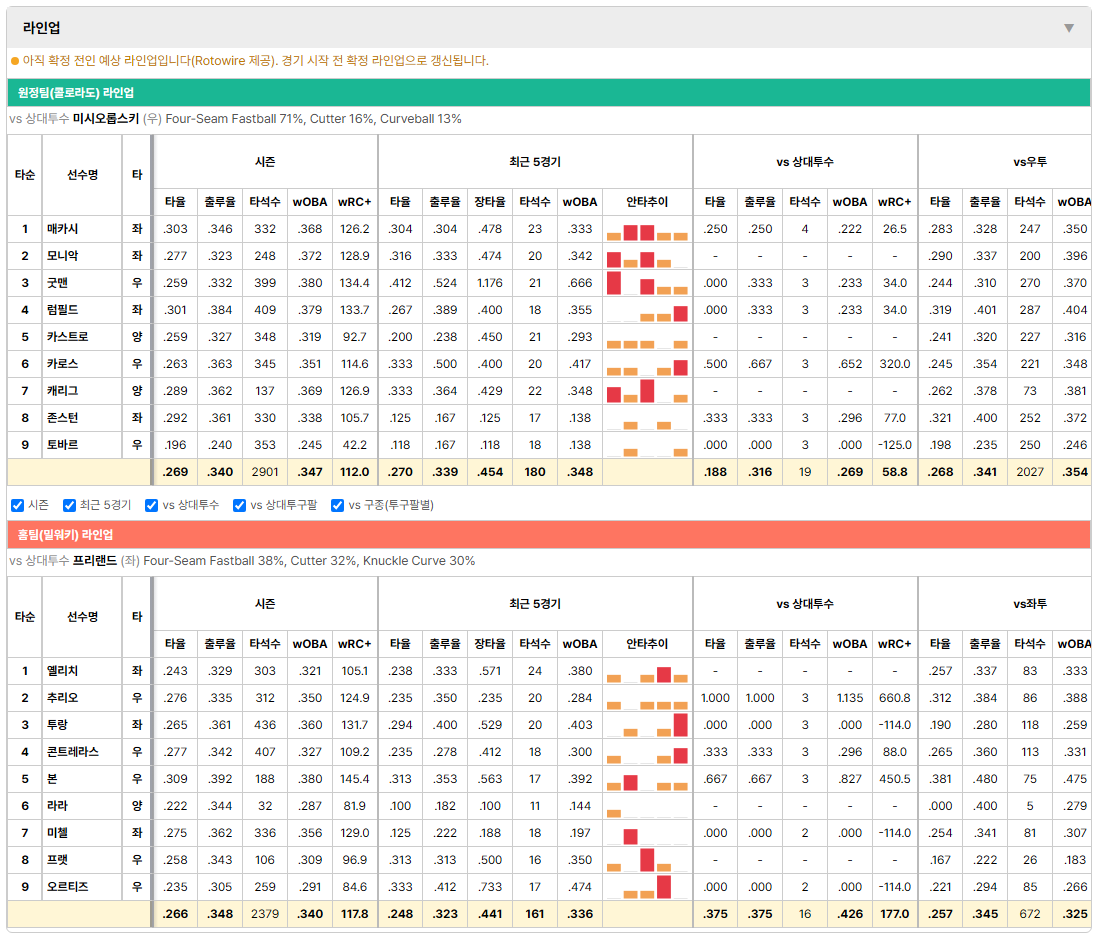Click player name 콘트레라스 in Milwaukee lineup
The width and height of the screenshot is (1098, 939).
[73, 752]
